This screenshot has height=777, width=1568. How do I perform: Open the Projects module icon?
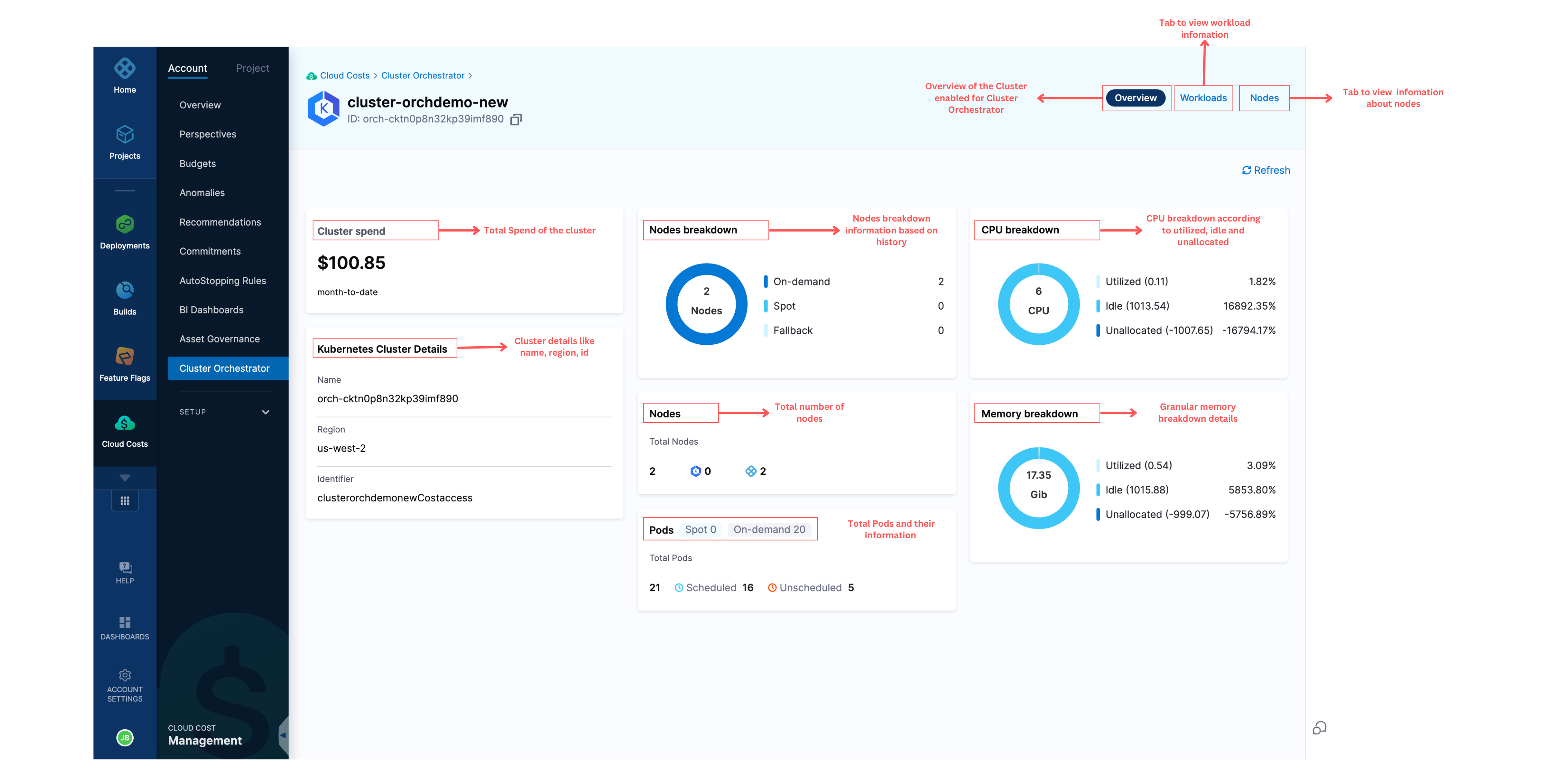point(125,134)
